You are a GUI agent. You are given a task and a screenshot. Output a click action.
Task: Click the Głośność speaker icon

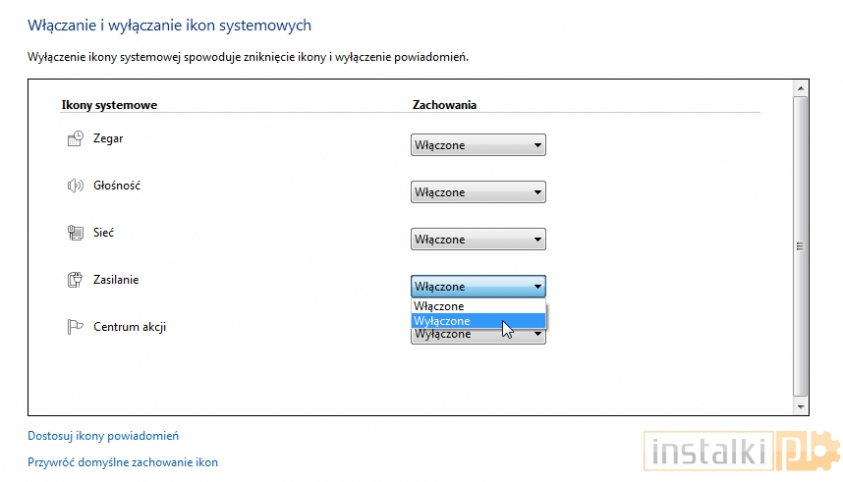pos(74,186)
